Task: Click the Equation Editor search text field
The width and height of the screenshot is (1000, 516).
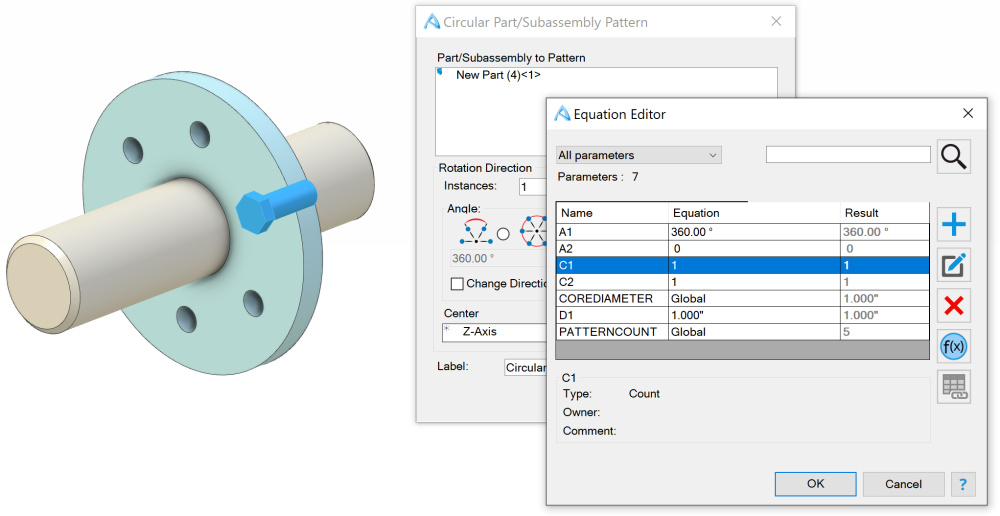Action: point(848,154)
